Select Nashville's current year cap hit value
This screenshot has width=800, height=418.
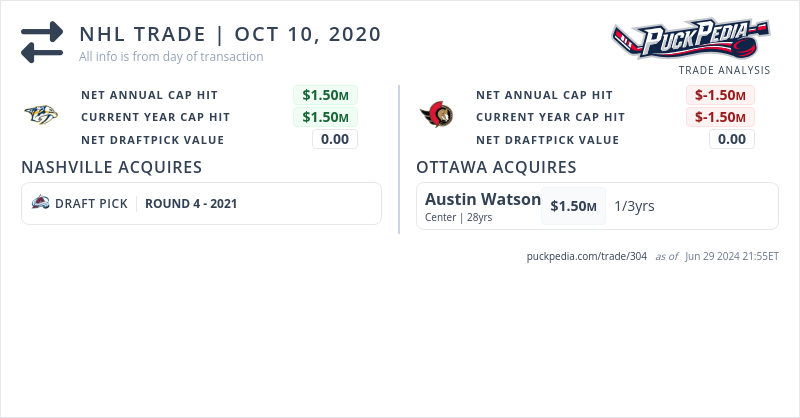point(325,117)
